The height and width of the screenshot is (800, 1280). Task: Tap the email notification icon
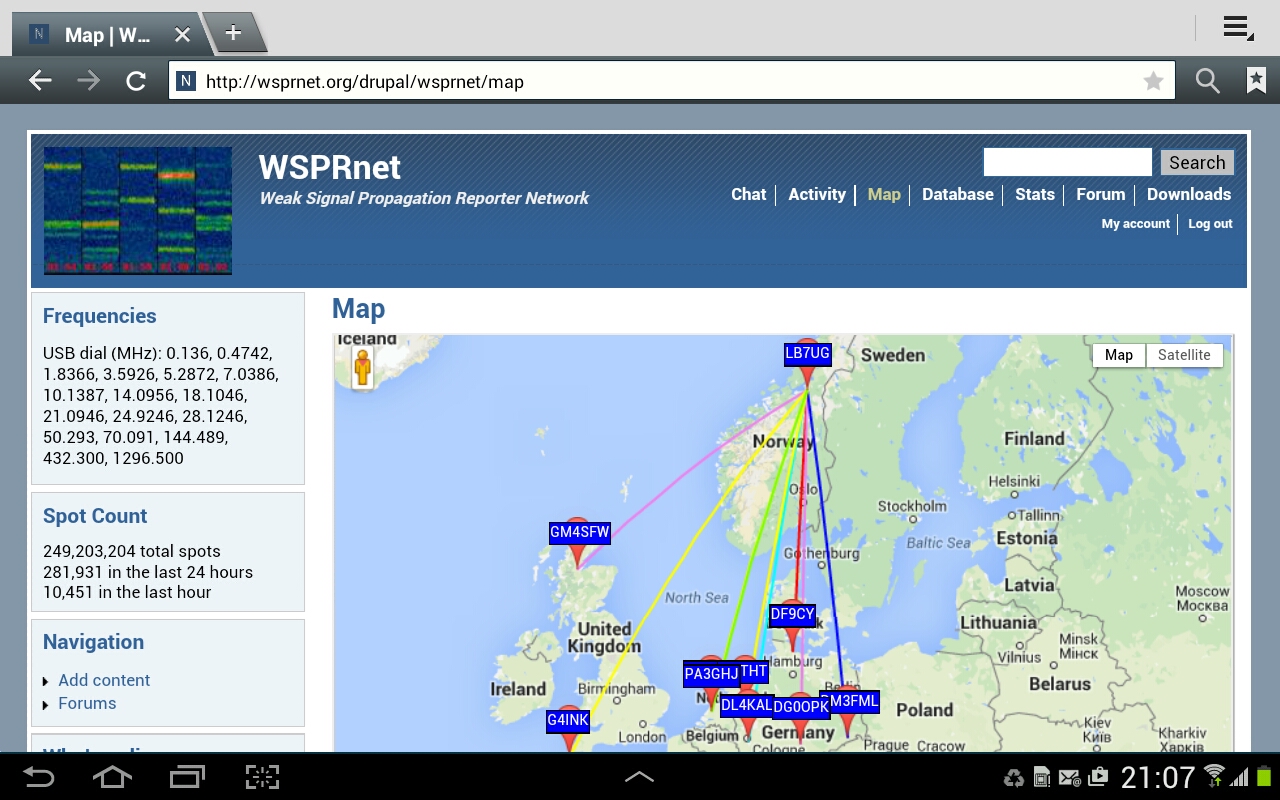coord(1069,778)
